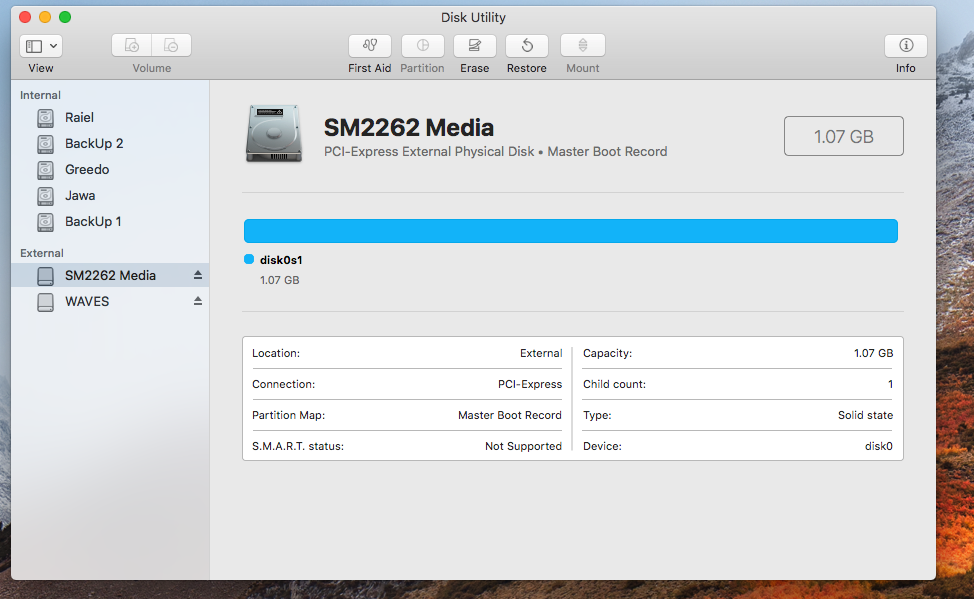974x599 pixels.
Task: Click the Remove Volume minus icon
Action: [171, 45]
